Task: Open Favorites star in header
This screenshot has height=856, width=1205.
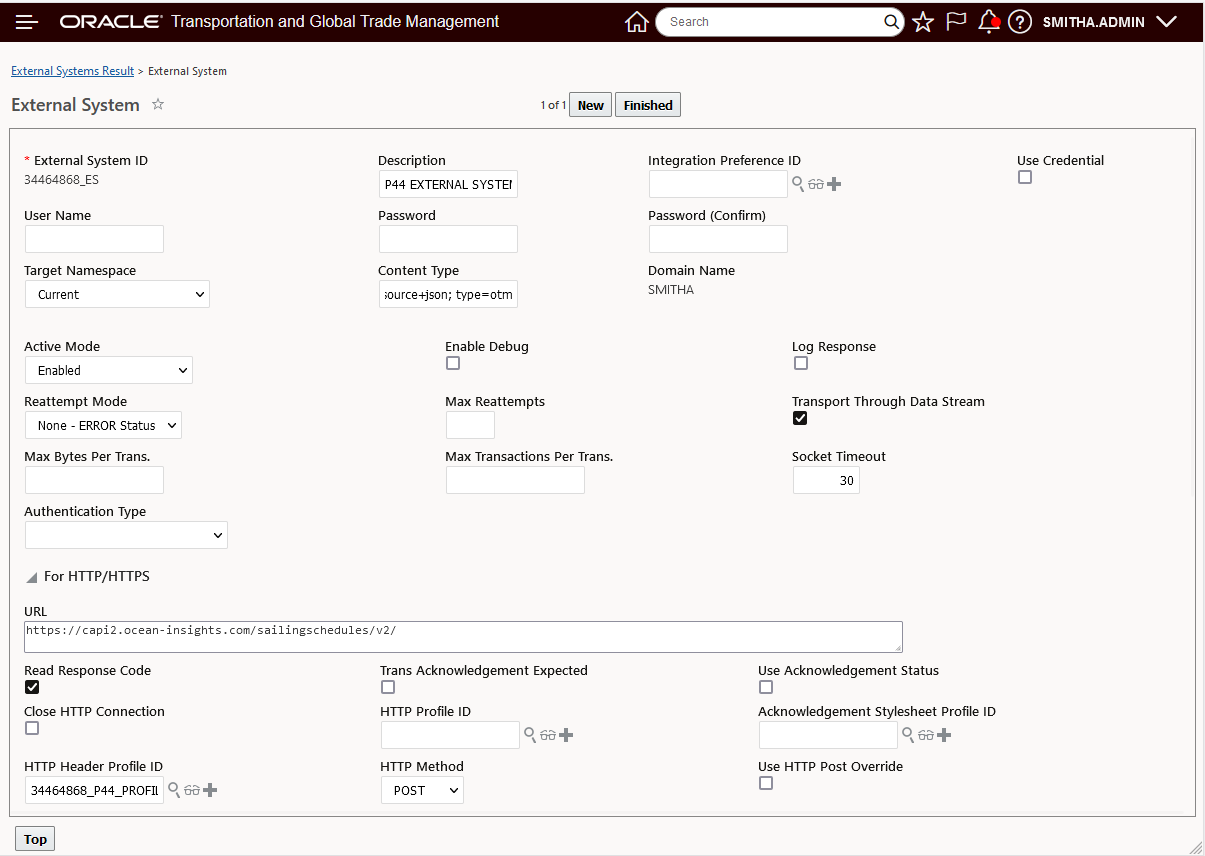Action: coord(923,22)
